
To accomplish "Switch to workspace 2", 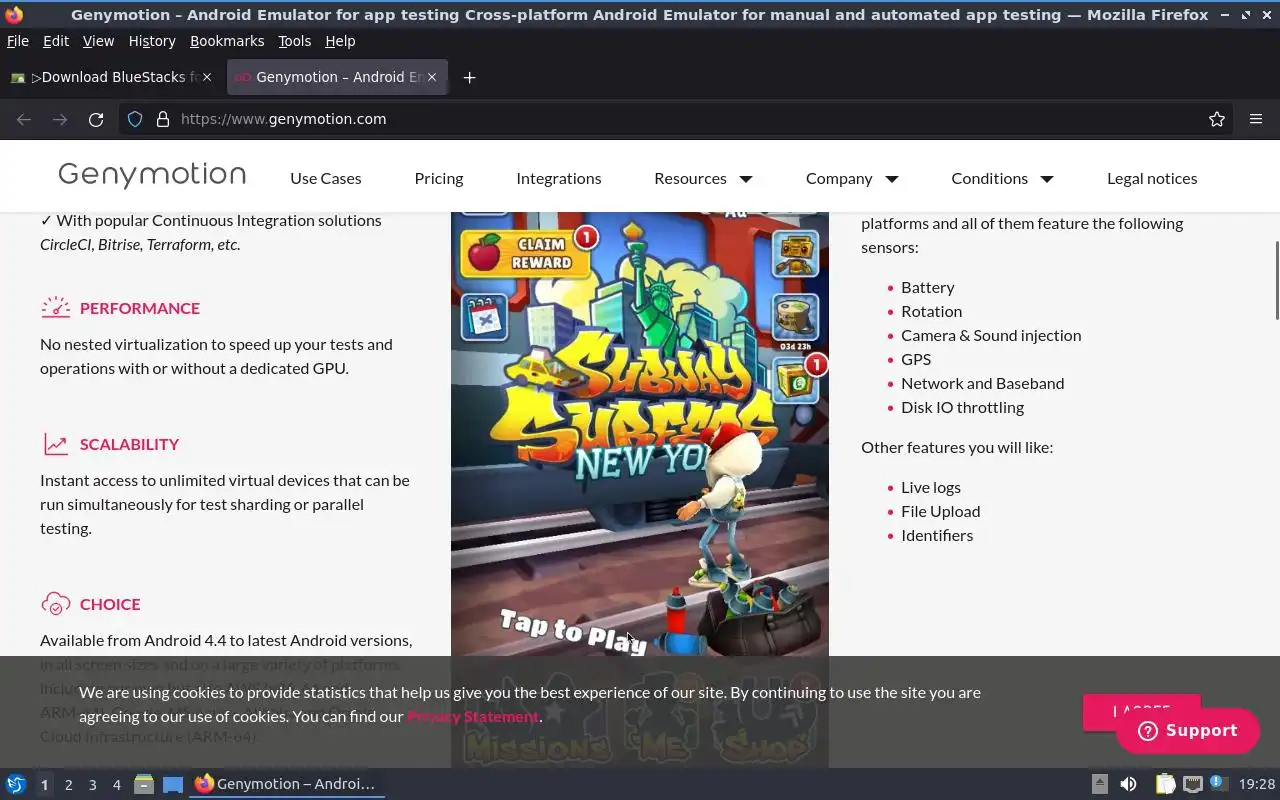I will (x=68, y=785).
